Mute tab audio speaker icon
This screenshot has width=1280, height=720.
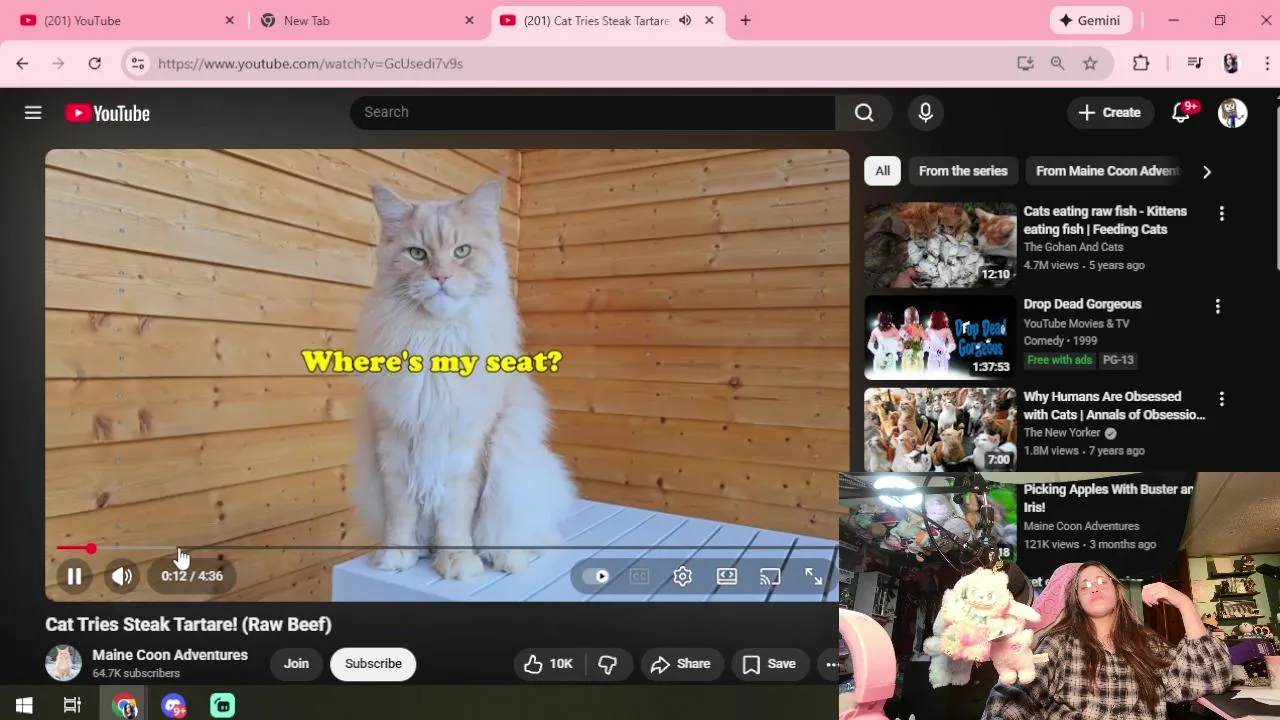[x=685, y=20]
